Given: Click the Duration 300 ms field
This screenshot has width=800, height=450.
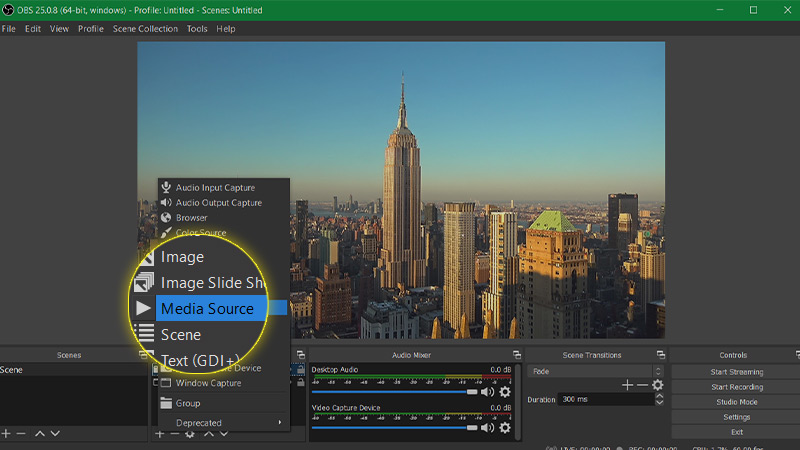Looking at the screenshot, I should [x=606, y=399].
